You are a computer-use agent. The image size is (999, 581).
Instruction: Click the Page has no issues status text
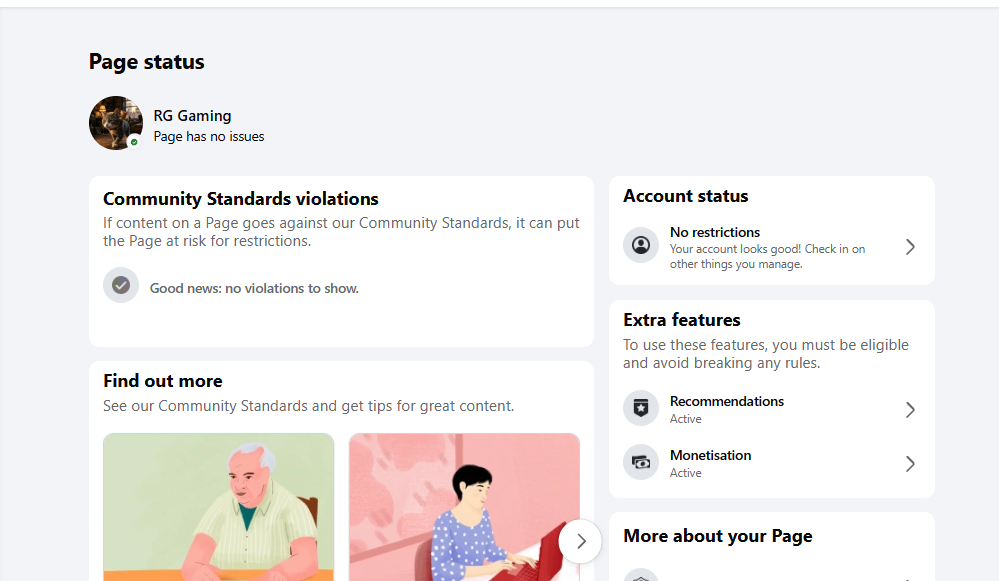[x=209, y=136]
